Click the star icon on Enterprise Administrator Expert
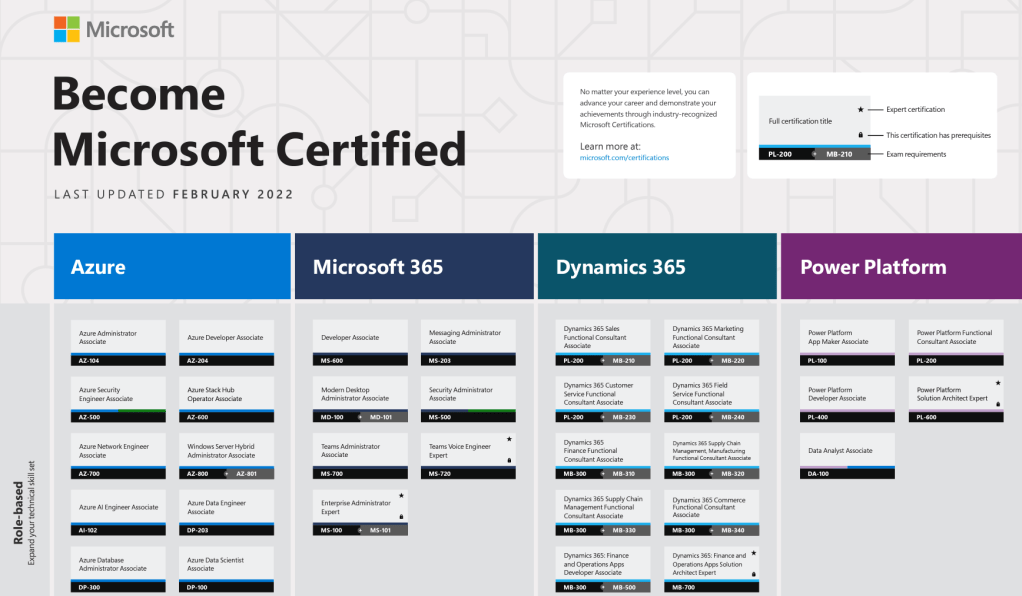 pyautogui.click(x=401, y=493)
